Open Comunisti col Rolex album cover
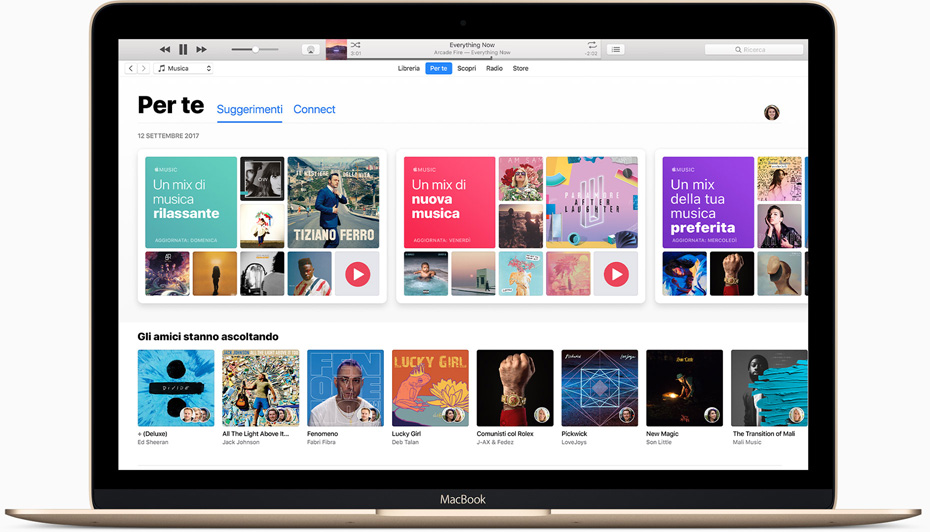Viewport: 930px width, 532px height. pyautogui.click(x=515, y=388)
